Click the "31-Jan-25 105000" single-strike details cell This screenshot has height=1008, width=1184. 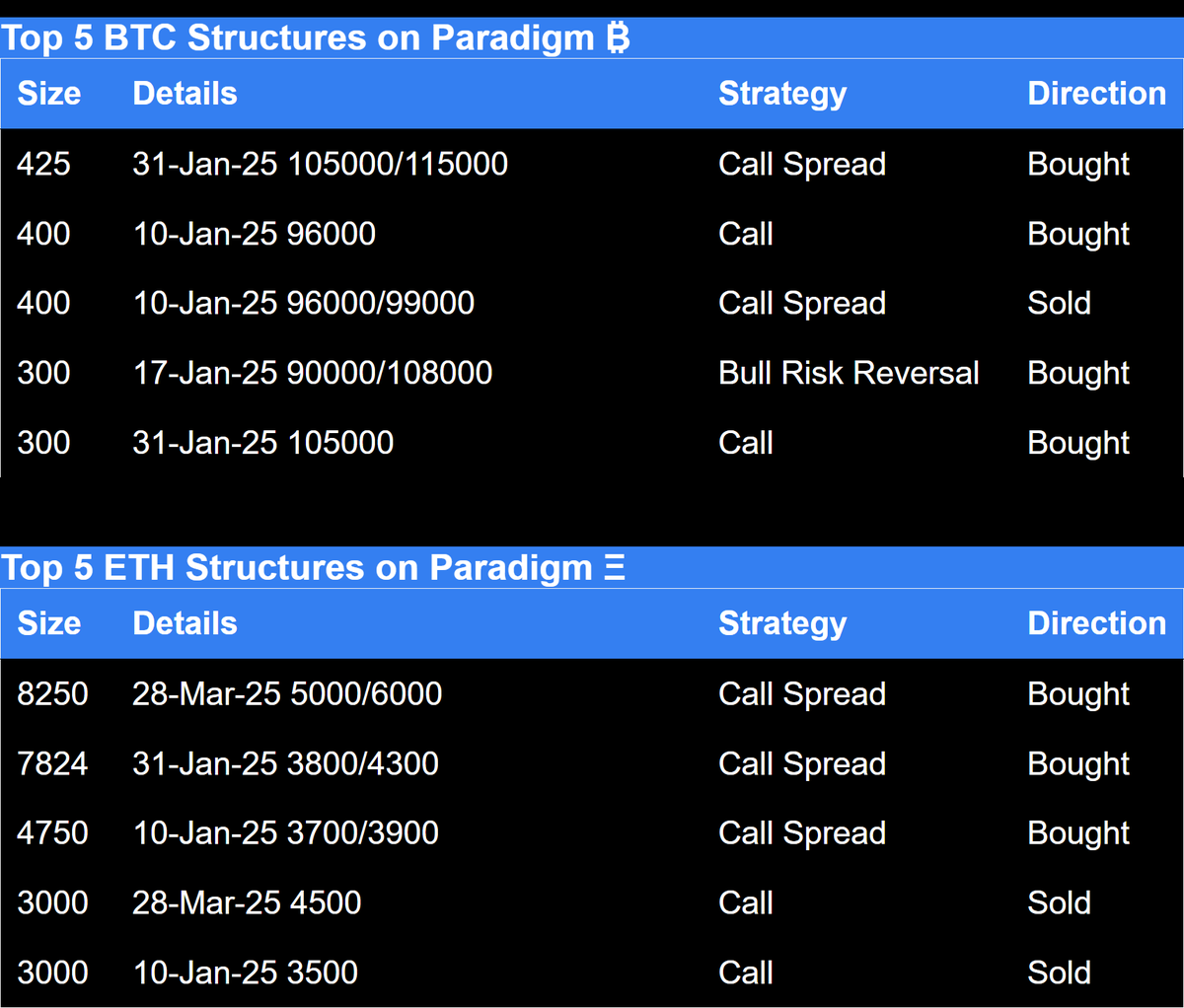[x=262, y=443]
